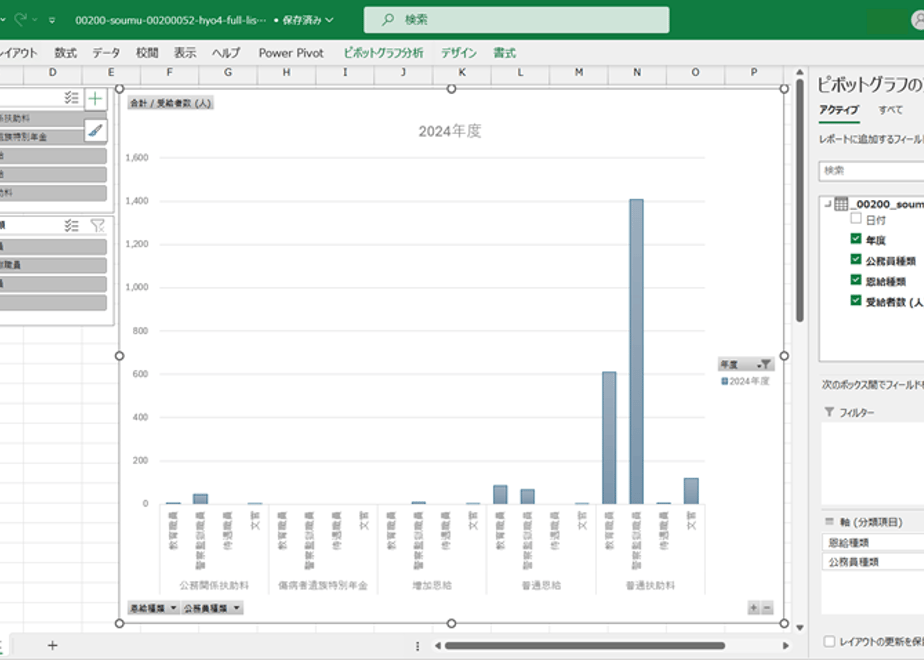Click the funnel icon beside フィルター

click(x=829, y=412)
